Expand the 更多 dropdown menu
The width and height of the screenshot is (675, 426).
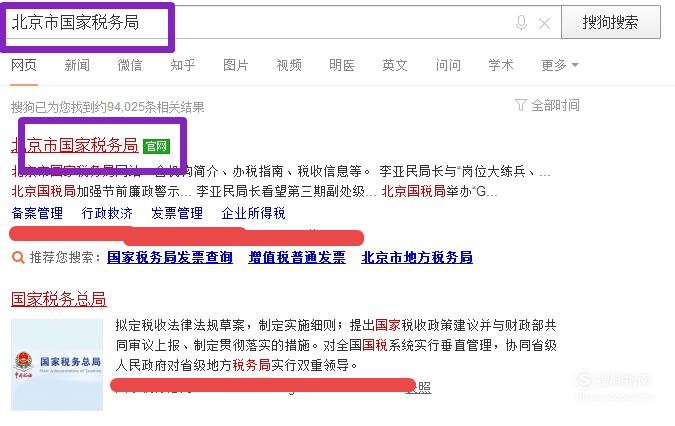coord(560,65)
